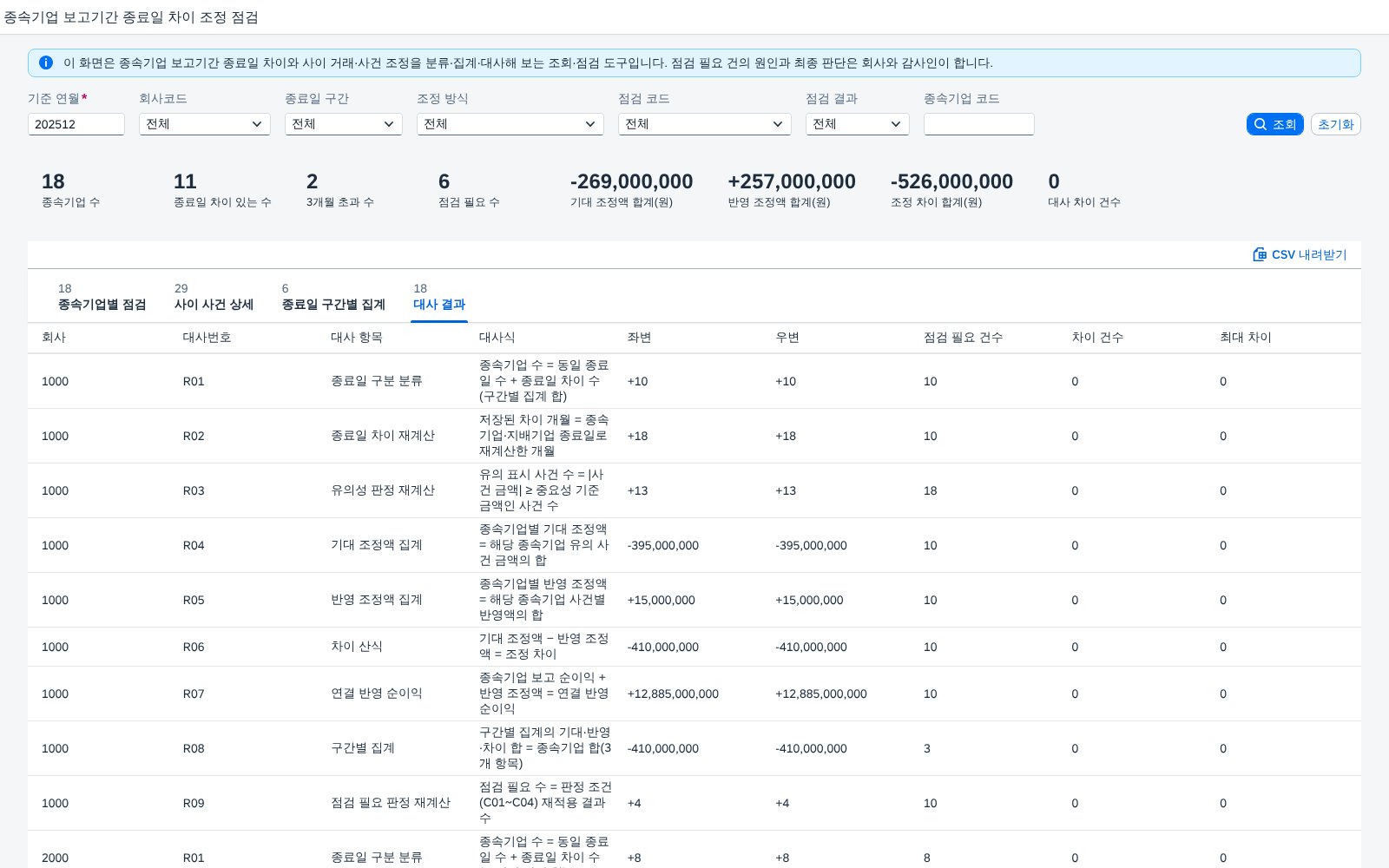Viewport: 1389px width, 868px height.
Task: Select the R02 row cell
Action: pyautogui.click(x=194, y=436)
